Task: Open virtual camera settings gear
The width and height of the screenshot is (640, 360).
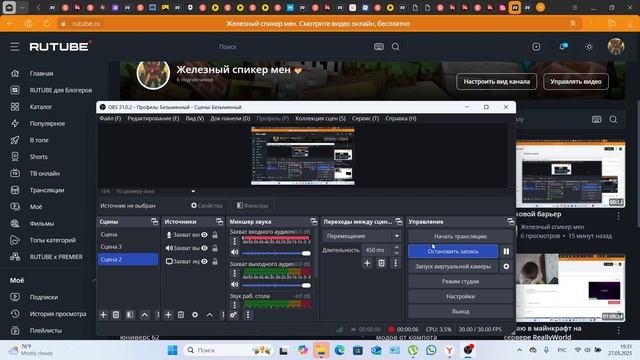Action: tap(506, 267)
